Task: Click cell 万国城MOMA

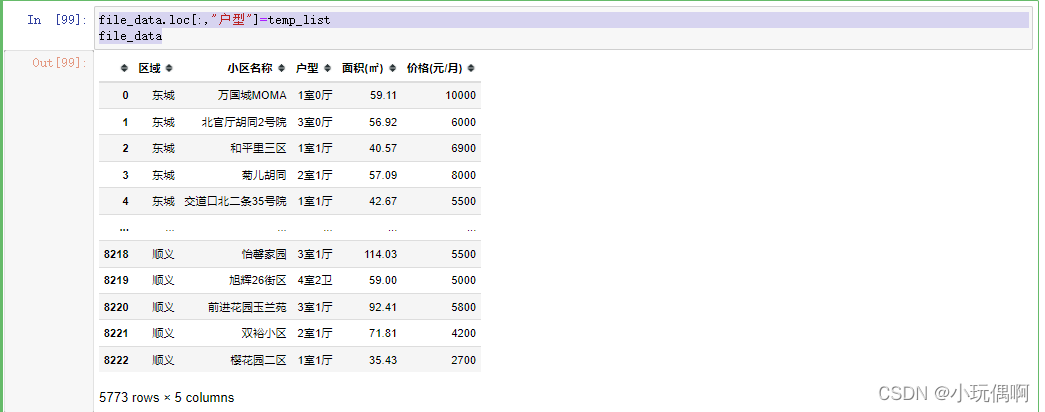Action: tap(252, 95)
